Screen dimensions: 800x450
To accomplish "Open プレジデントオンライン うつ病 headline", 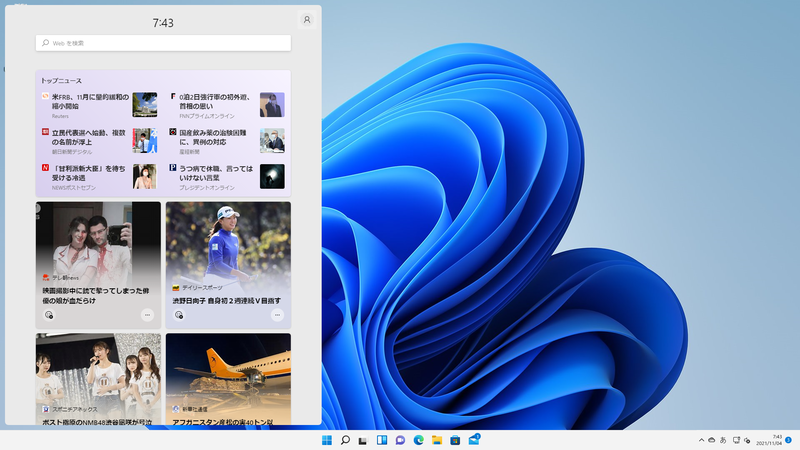I will [x=216, y=173].
